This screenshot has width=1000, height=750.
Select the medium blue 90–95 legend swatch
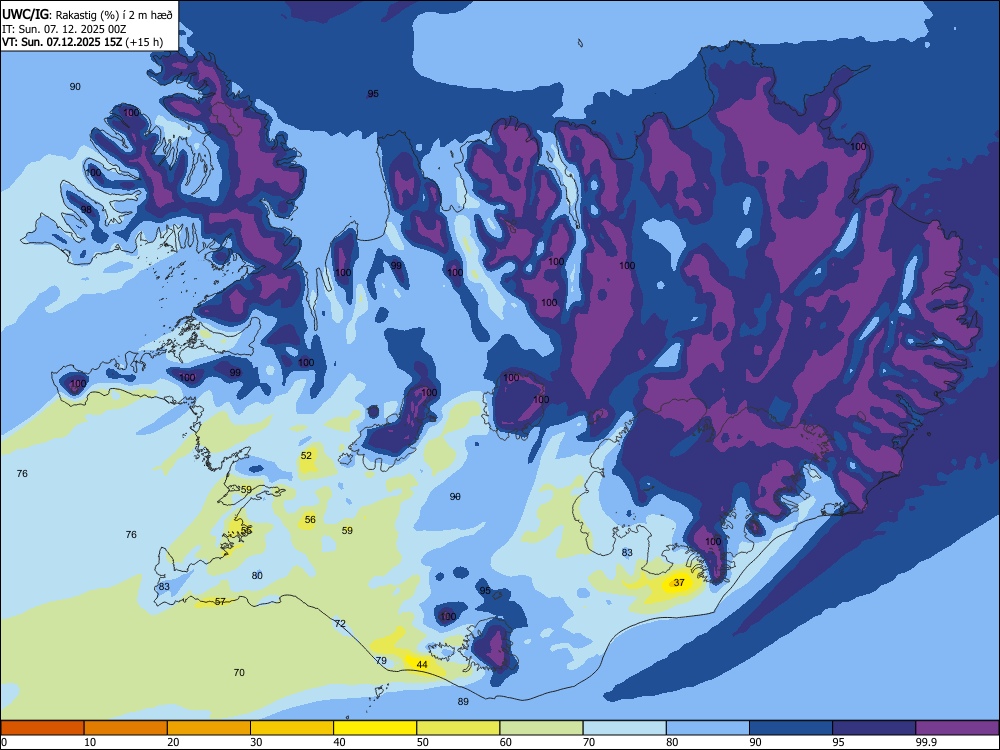tap(791, 728)
